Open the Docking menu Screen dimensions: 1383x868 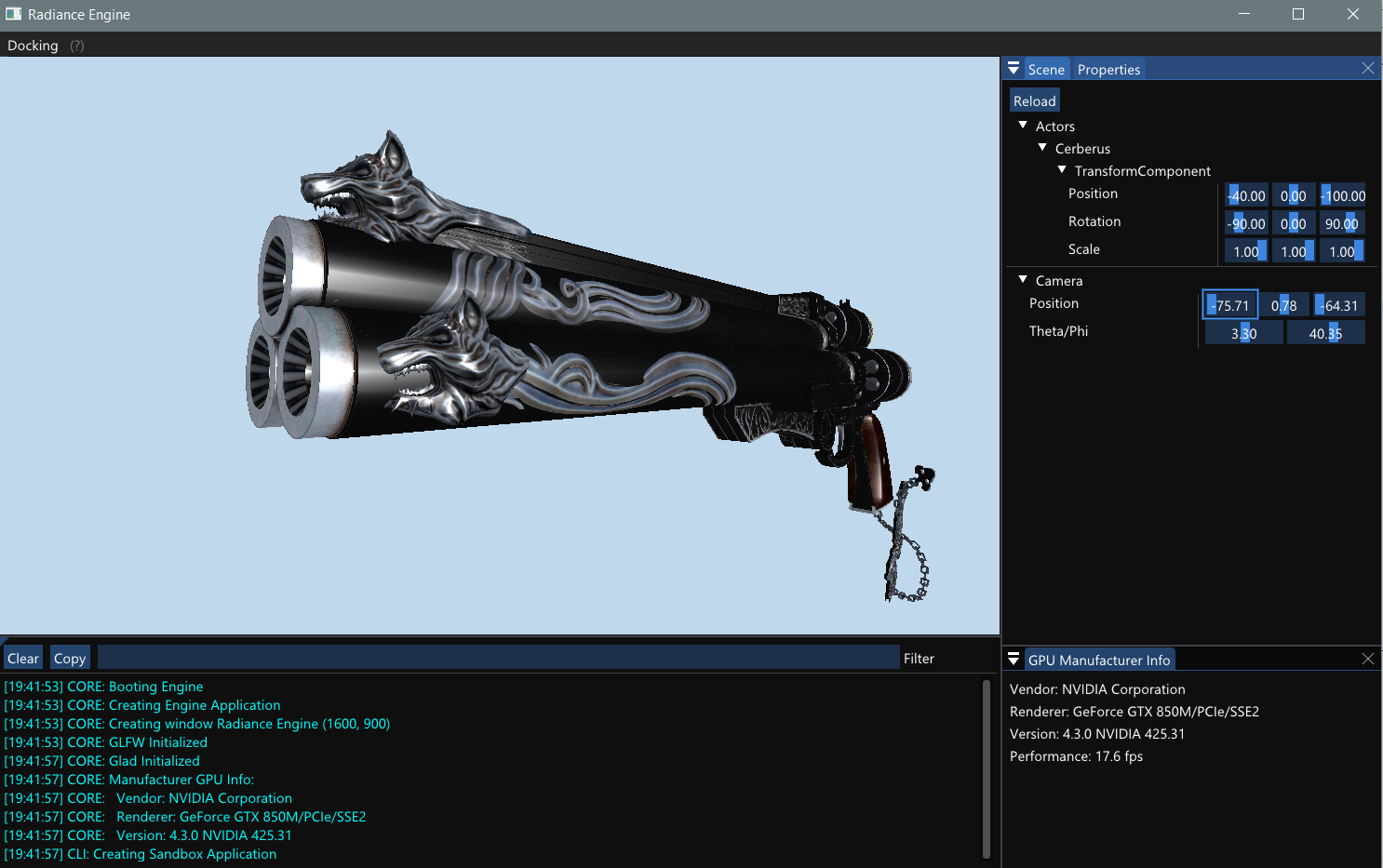pyautogui.click(x=33, y=46)
